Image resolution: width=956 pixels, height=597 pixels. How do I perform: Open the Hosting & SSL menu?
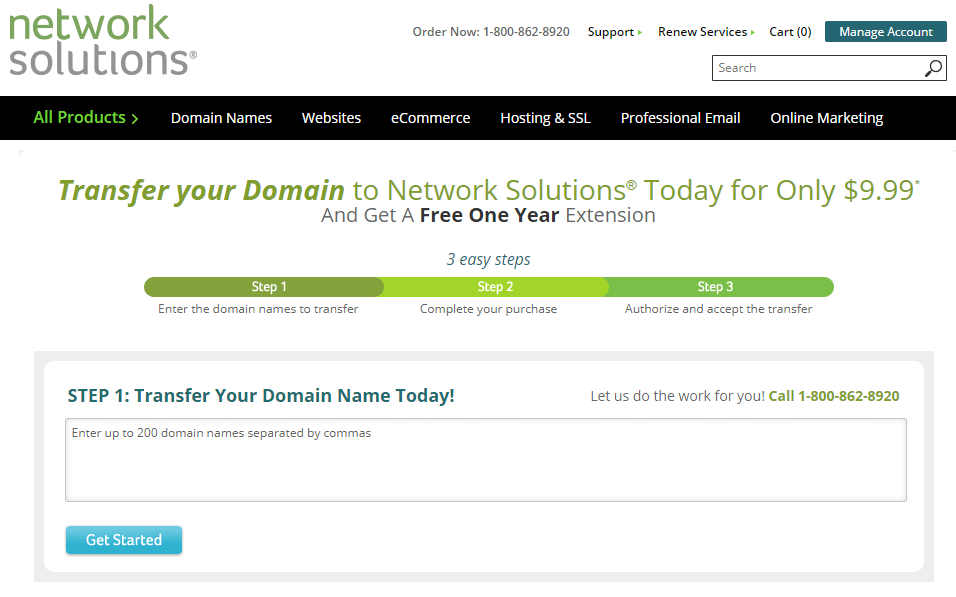point(545,118)
